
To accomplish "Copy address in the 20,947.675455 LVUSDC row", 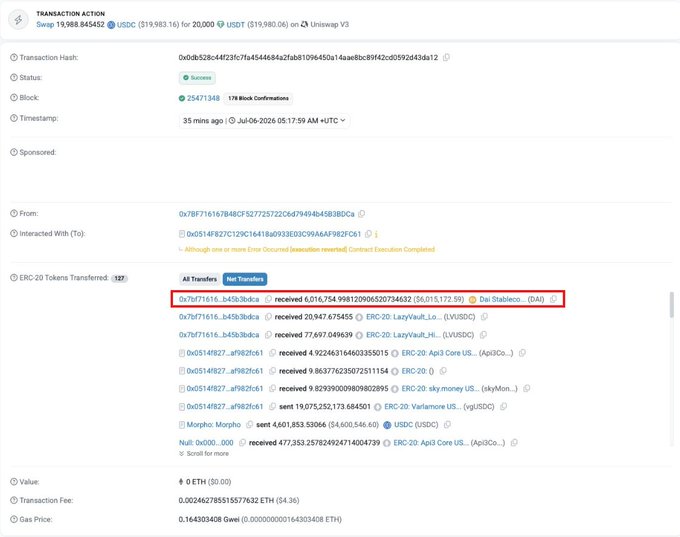I will click(268, 317).
